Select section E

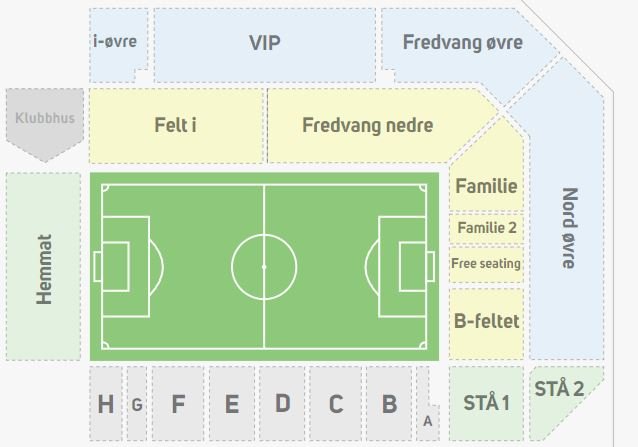click(232, 403)
